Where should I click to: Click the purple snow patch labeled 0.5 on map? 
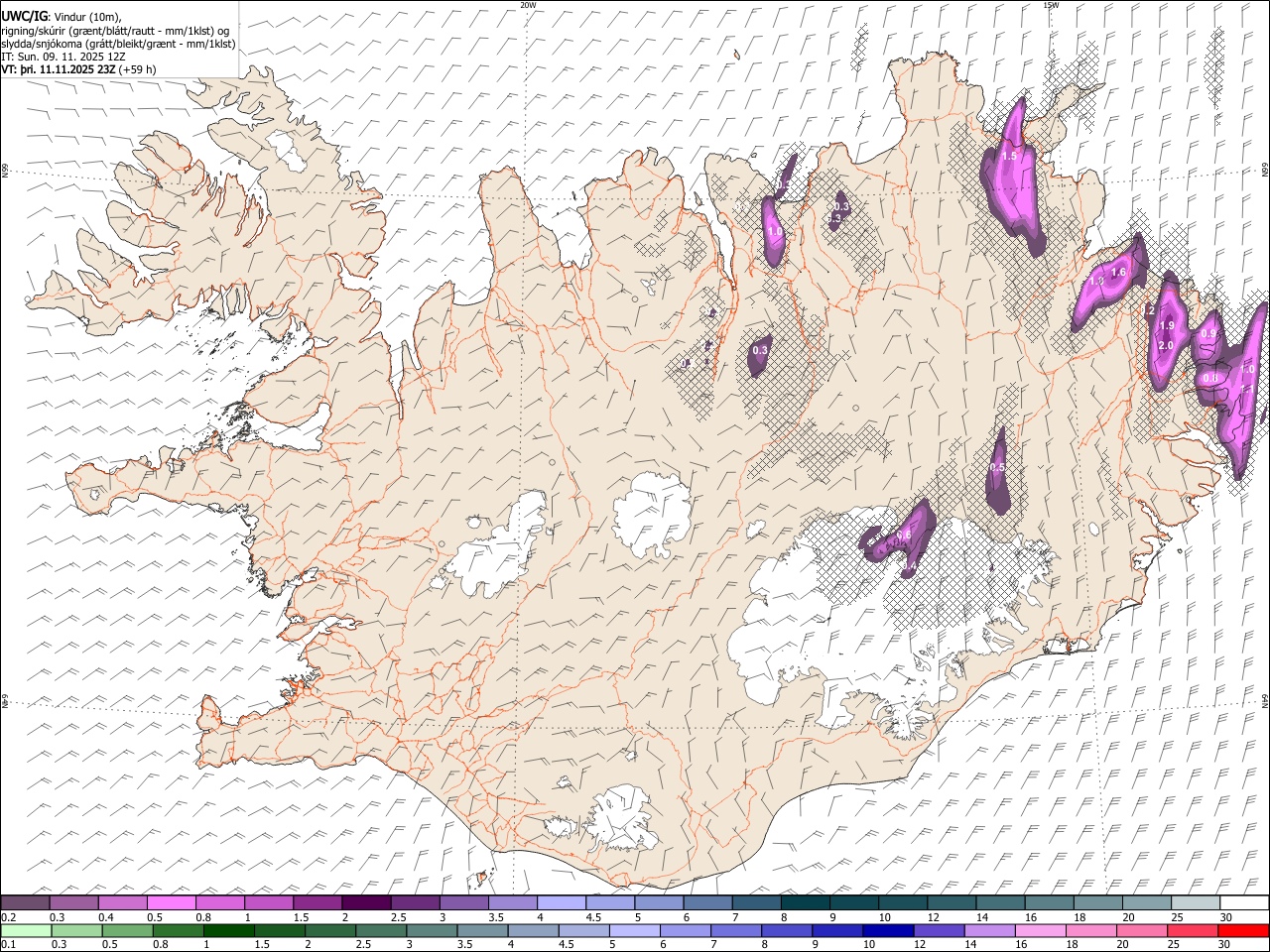[997, 471]
